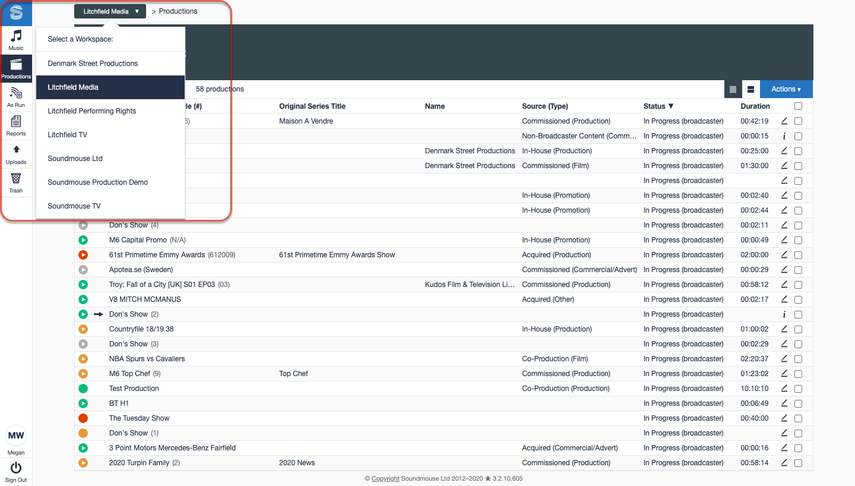Sort by Original Series Title column
855x486 pixels.
(x=312, y=106)
